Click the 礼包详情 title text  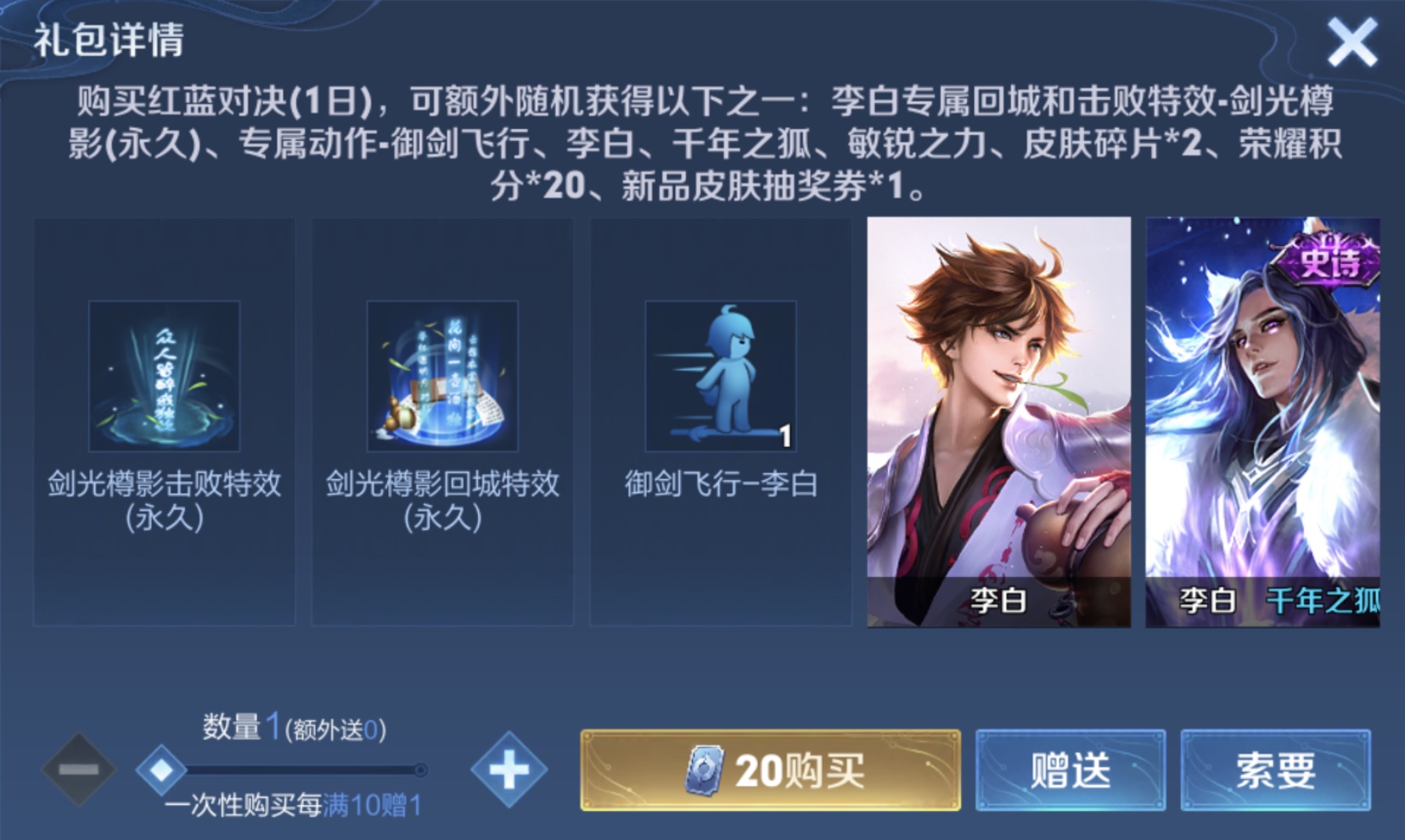click(109, 40)
